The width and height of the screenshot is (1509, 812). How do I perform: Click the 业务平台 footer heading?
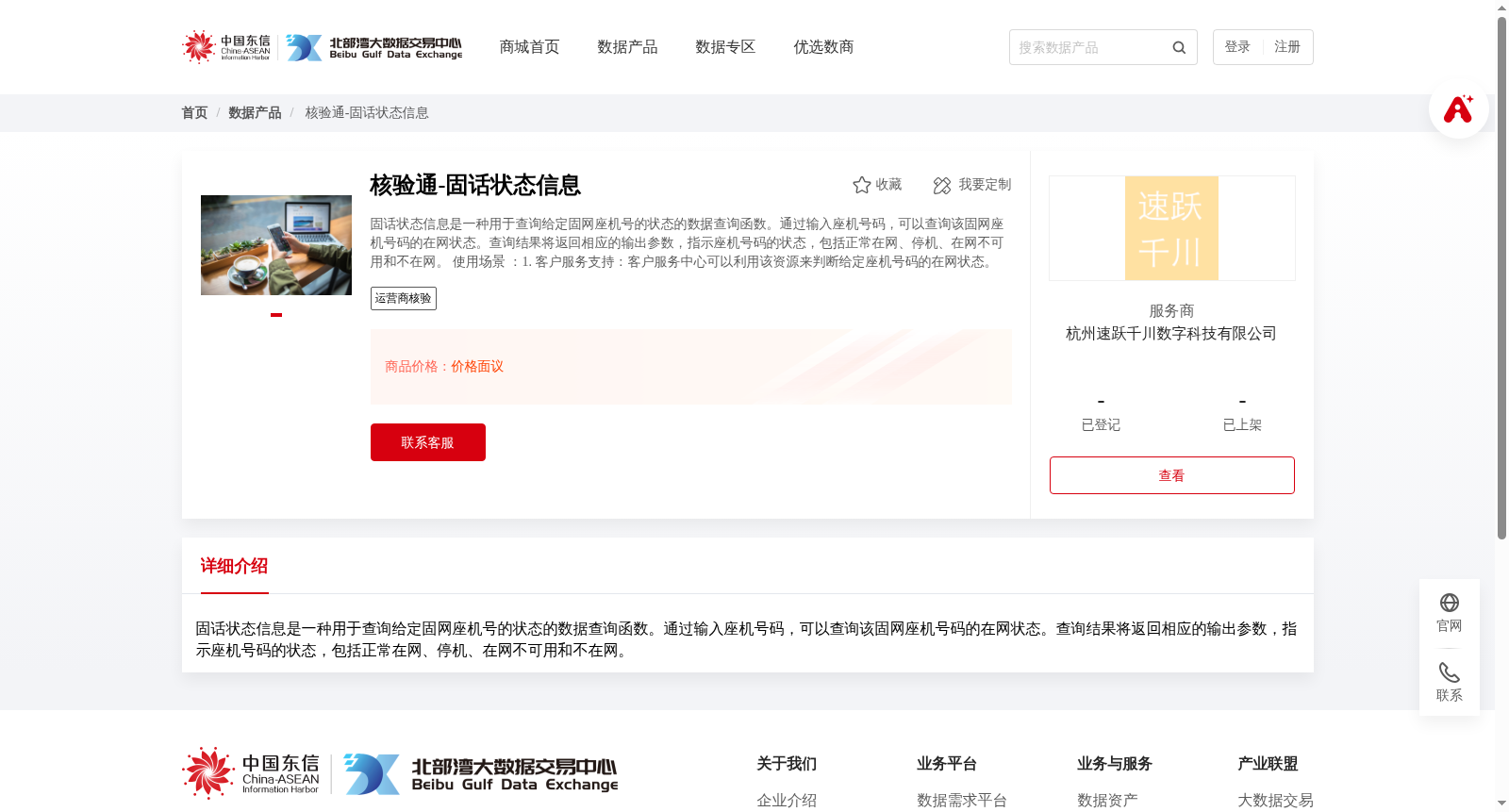(947, 764)
